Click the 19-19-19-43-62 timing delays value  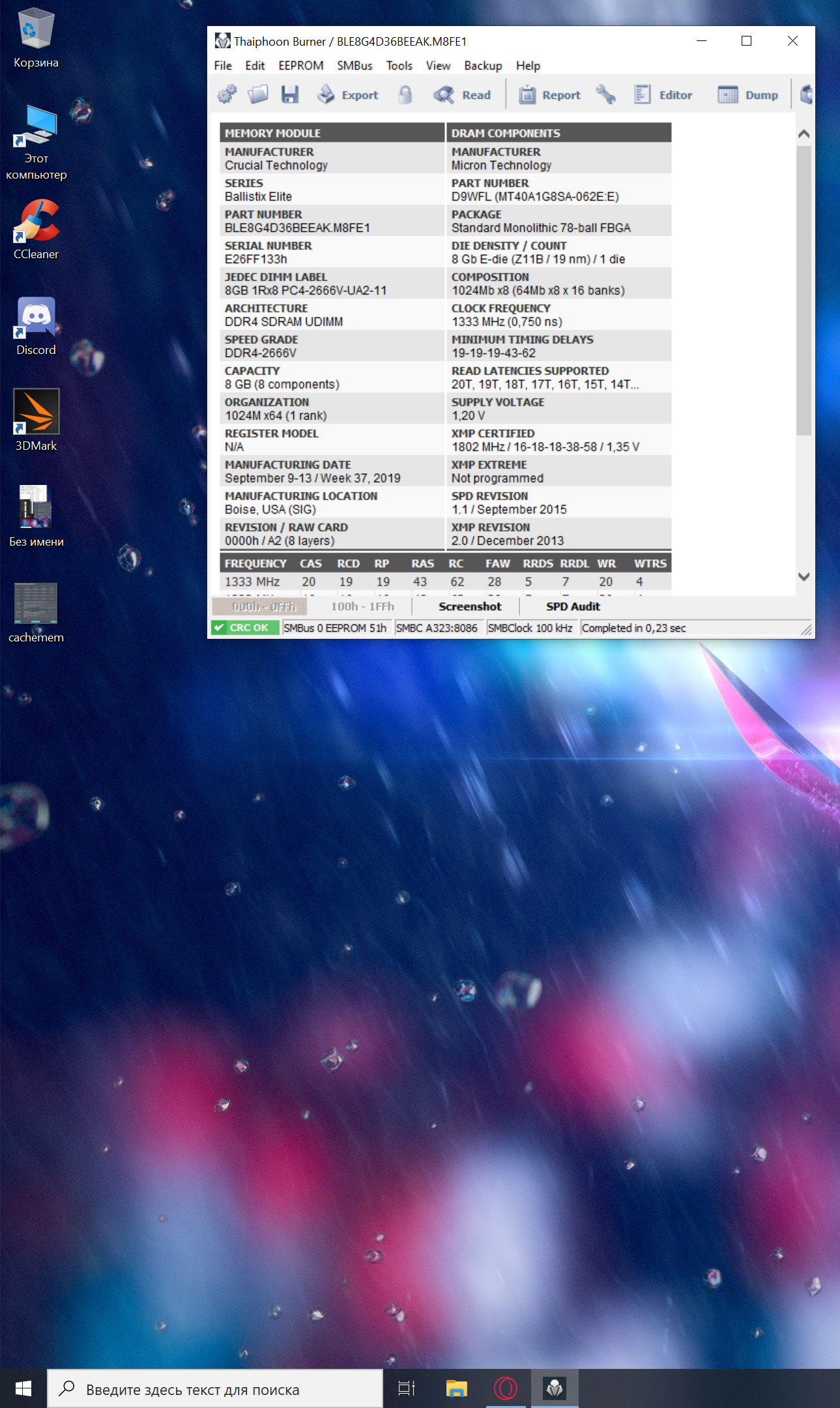[493, 353]
